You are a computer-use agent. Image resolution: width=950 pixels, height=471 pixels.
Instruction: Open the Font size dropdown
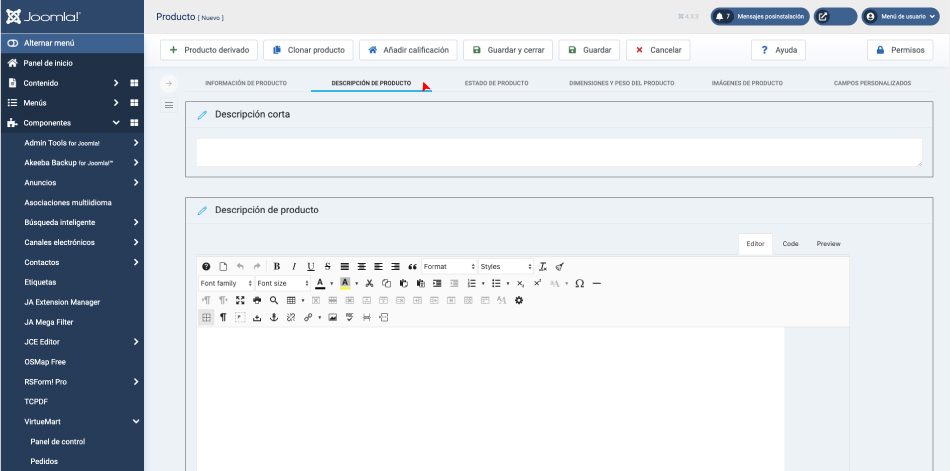283,283
